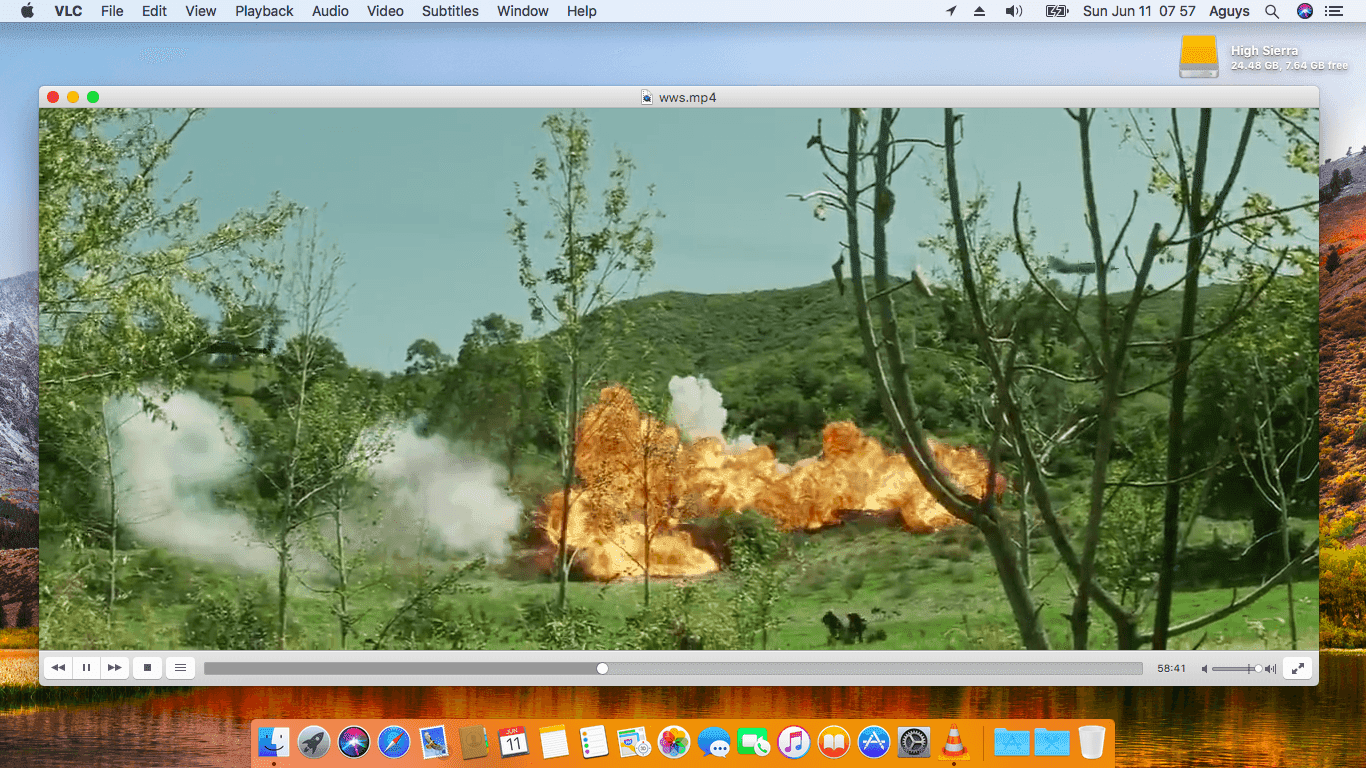Click the eject icon in menu bar
The image size is (1366, 768).
[979, 11]
